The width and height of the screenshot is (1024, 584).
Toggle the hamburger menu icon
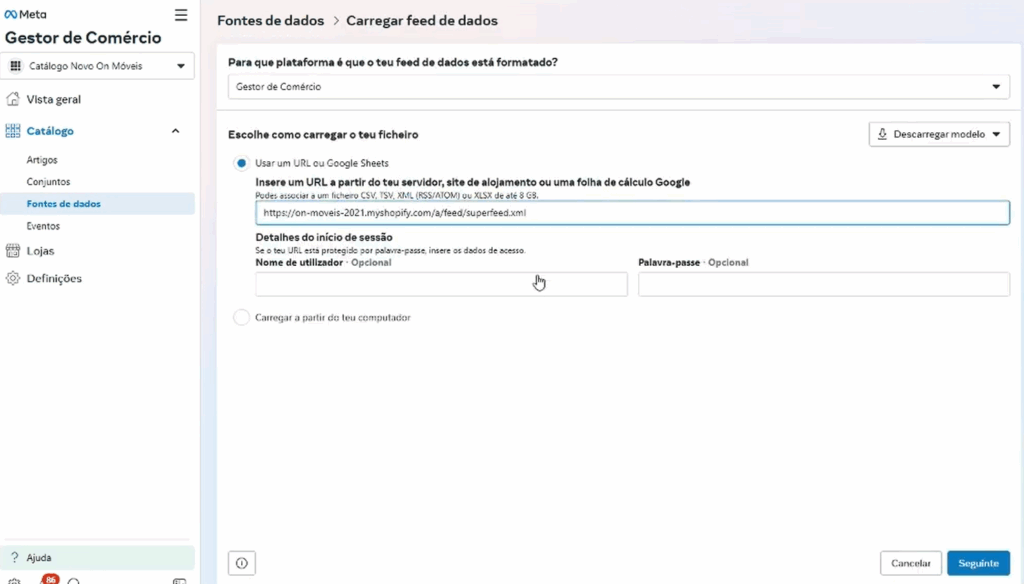click(x=181, y=15)
